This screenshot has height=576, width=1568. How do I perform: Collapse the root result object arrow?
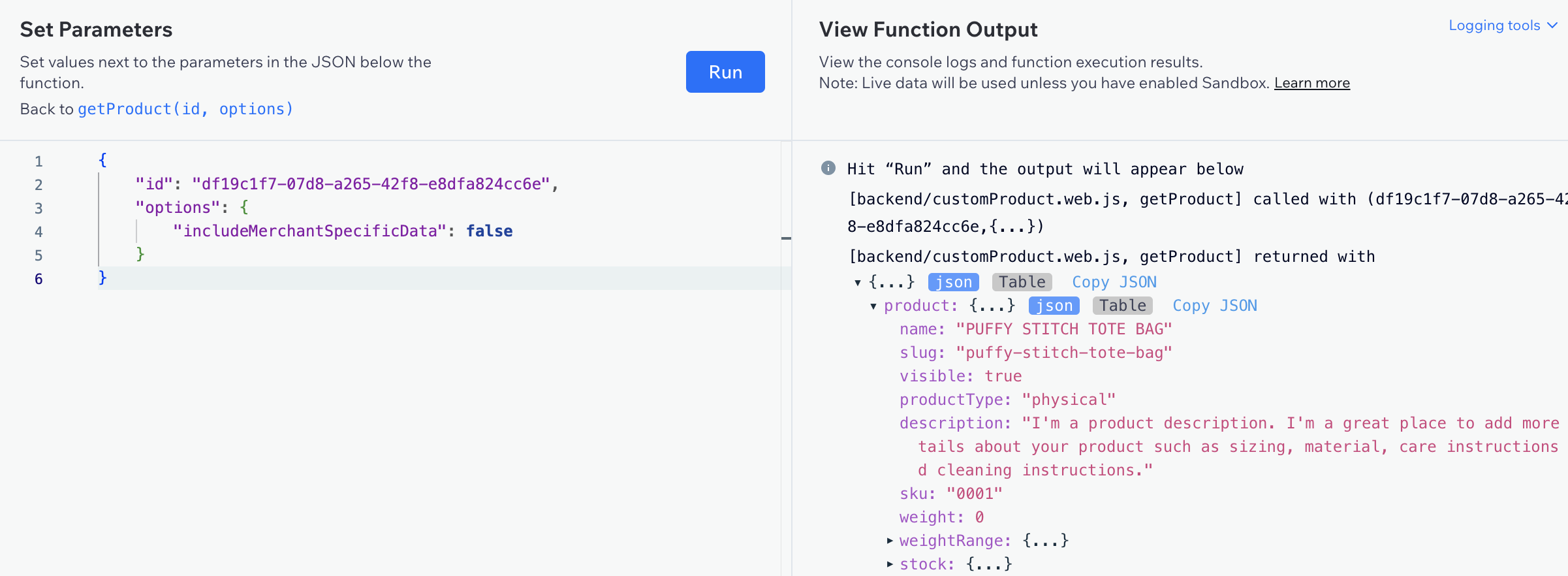pos(858,283)
